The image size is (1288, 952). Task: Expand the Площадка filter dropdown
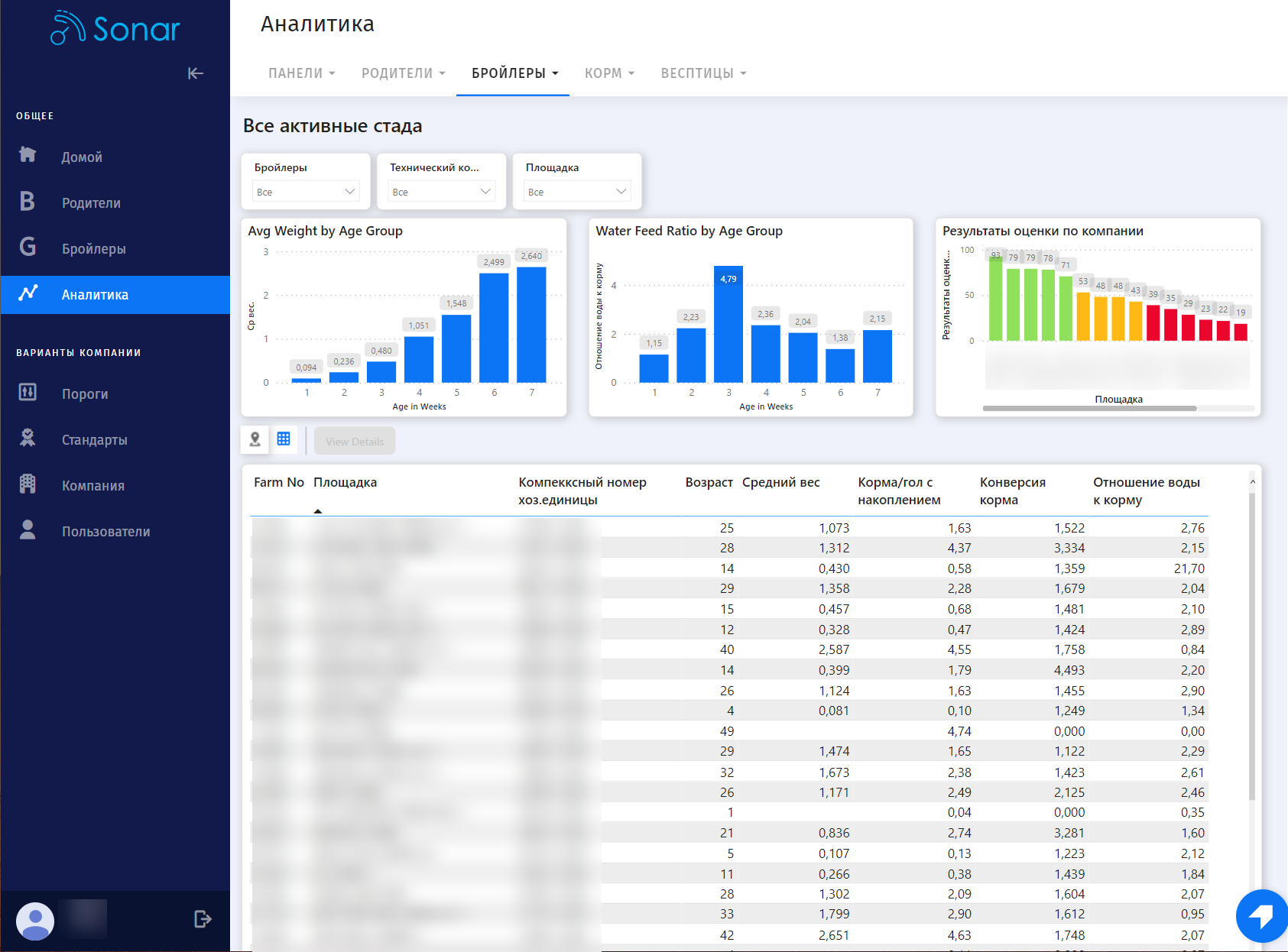[577, 192]
